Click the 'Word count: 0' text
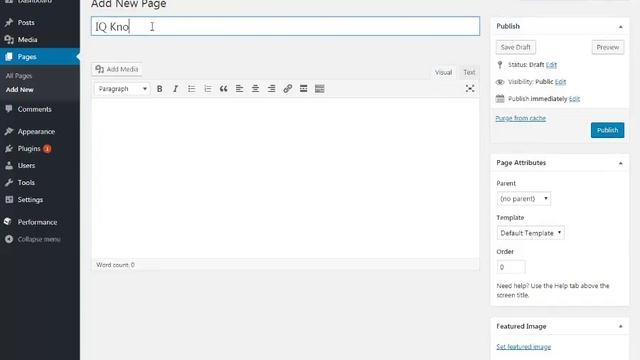This screenshot has height=360, width=640. point(116,265)
